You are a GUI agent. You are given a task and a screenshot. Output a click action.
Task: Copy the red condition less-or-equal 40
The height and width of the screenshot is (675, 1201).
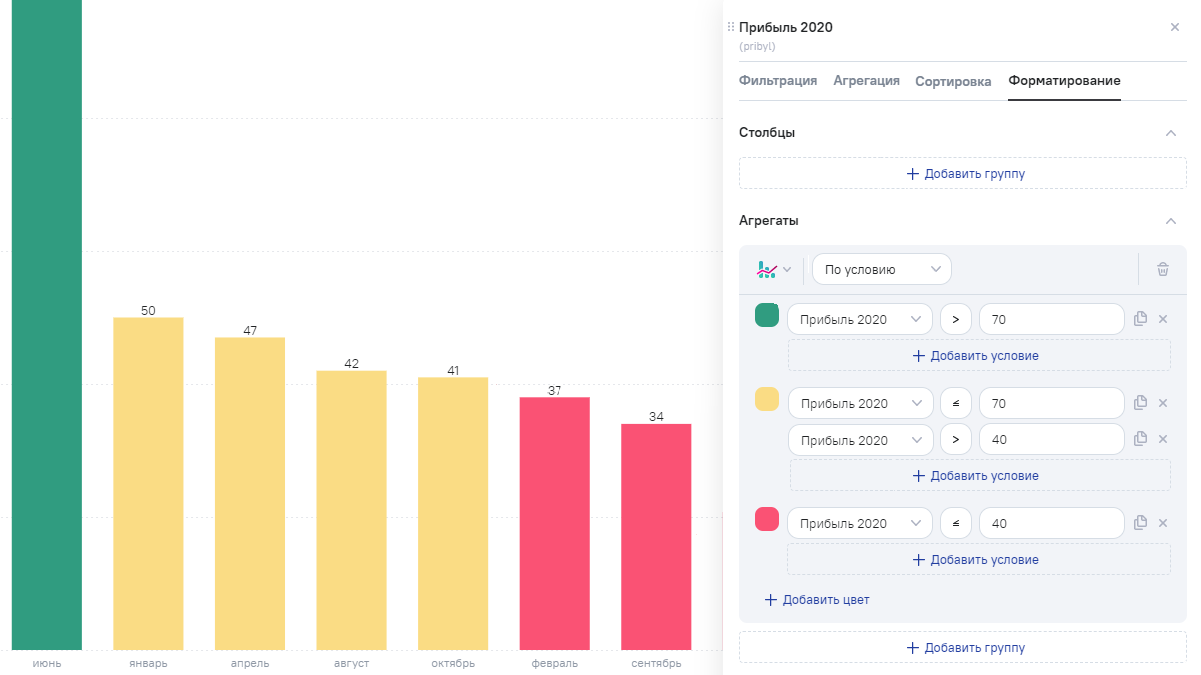coord(1141,523)
